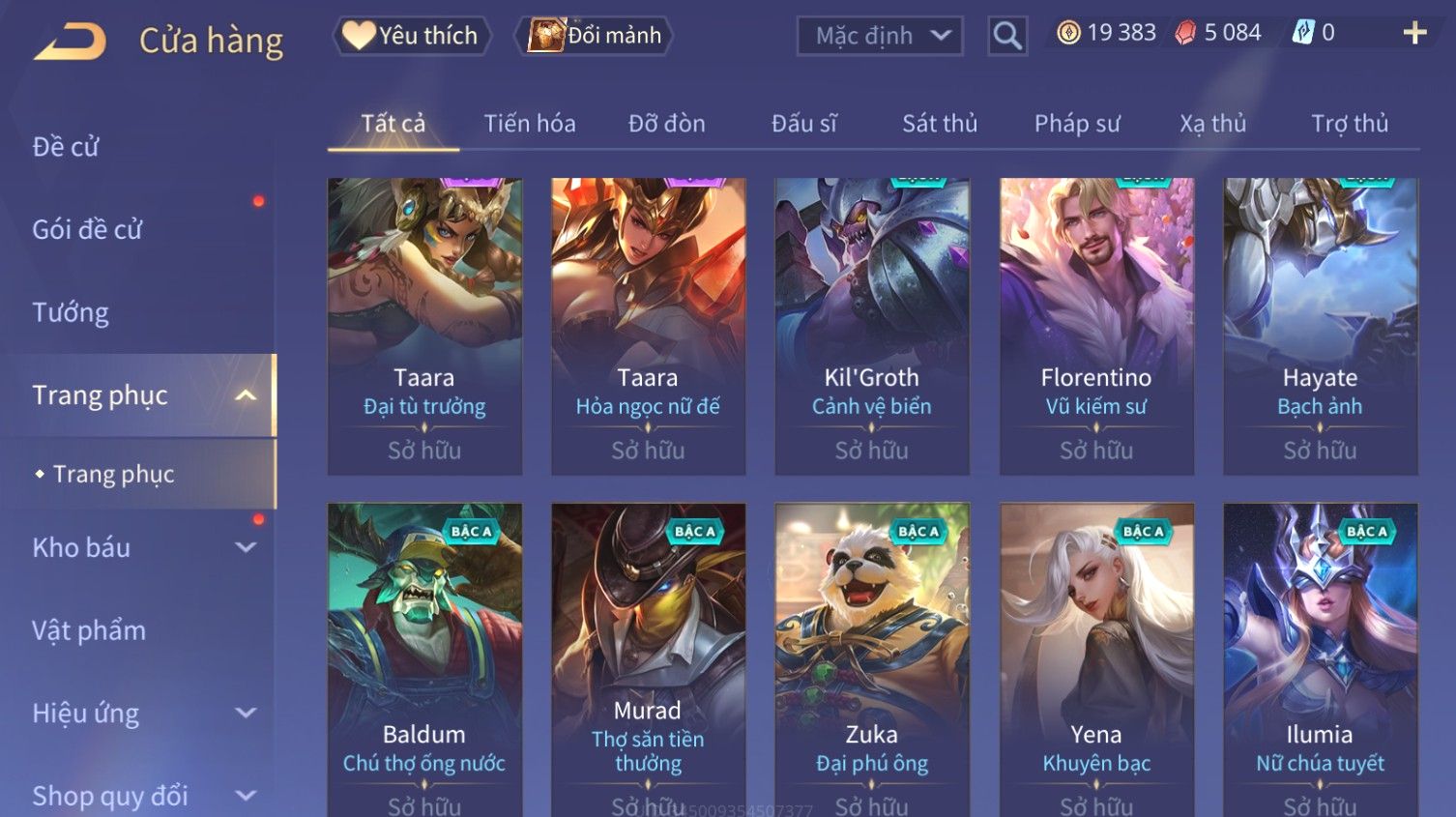This screenshot has width=1456, height=817.
Task: Open Yêu thích heart favorites
Action: [x=412, y=36]
